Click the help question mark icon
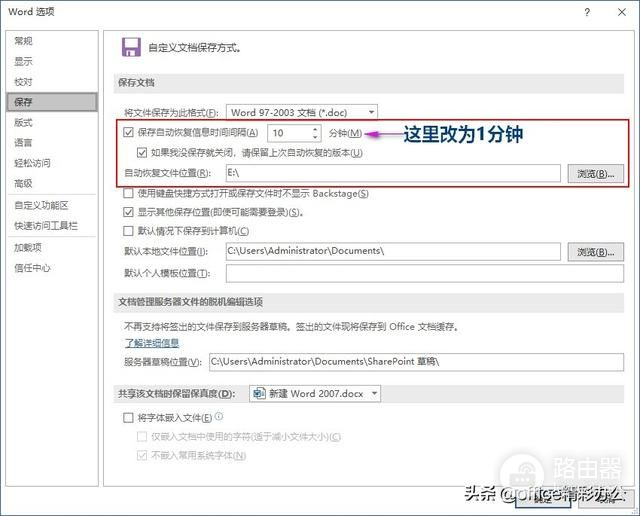The height and width of the screenshot is (516, 640). coord(587,12)
